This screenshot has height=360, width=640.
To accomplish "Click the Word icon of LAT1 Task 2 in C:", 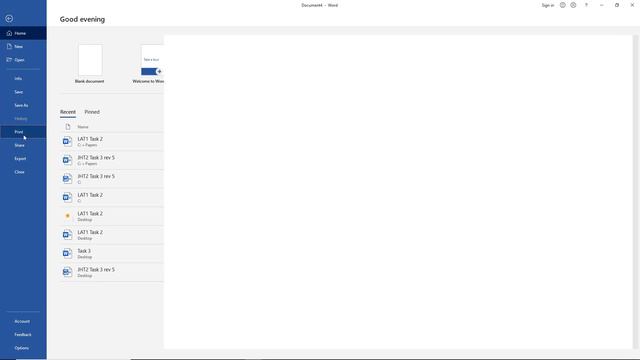I will coord(67,197).
